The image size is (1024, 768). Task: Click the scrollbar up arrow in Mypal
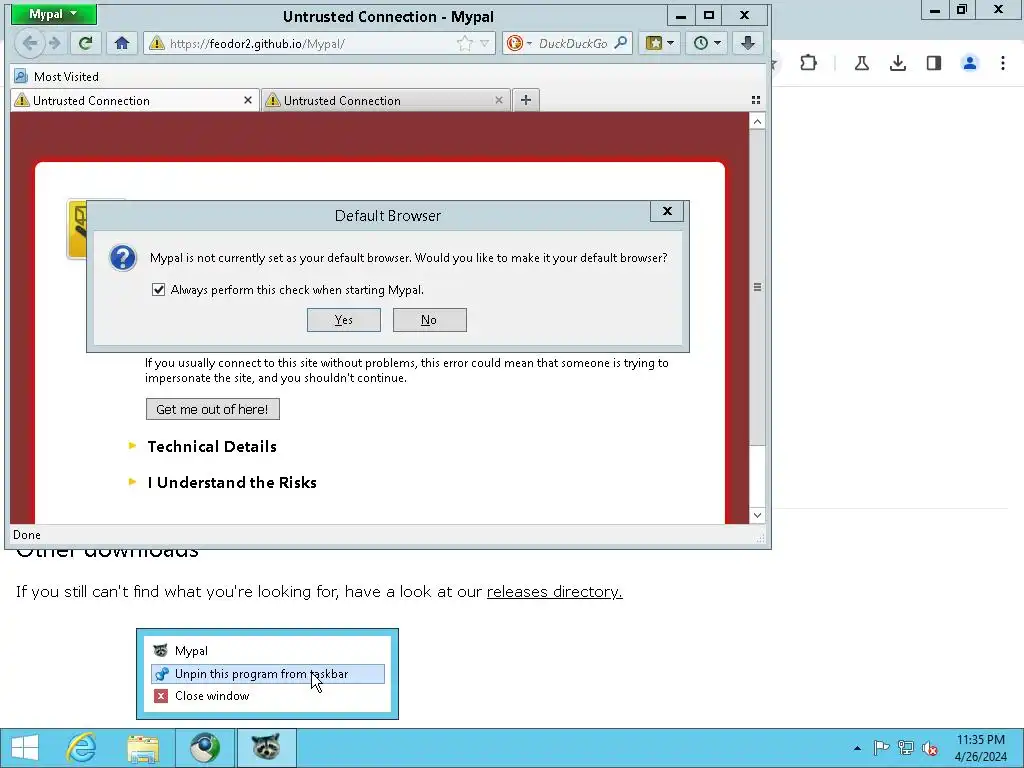(757, 121)
